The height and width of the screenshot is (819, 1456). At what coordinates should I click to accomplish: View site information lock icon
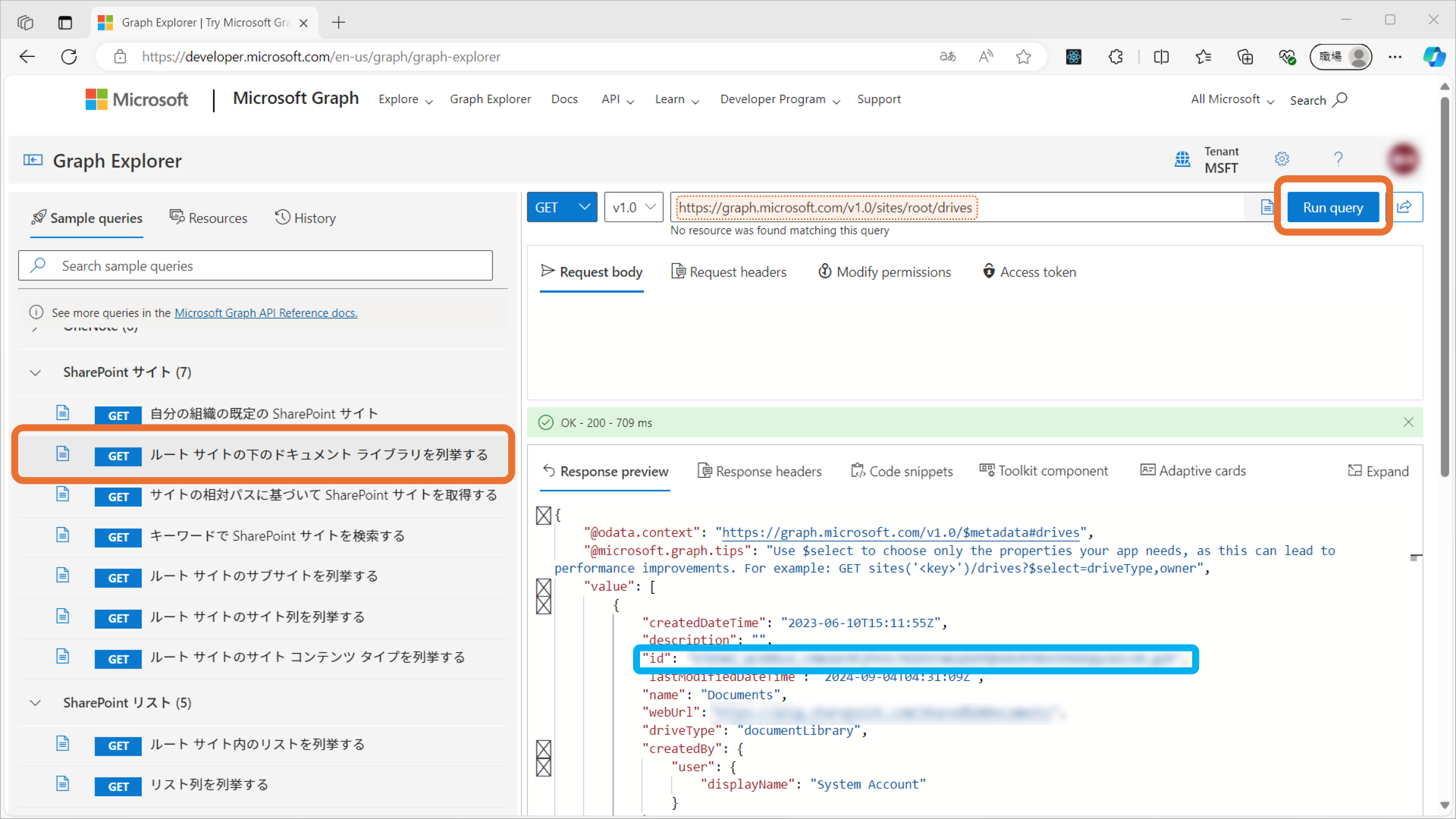pos(120,57)
